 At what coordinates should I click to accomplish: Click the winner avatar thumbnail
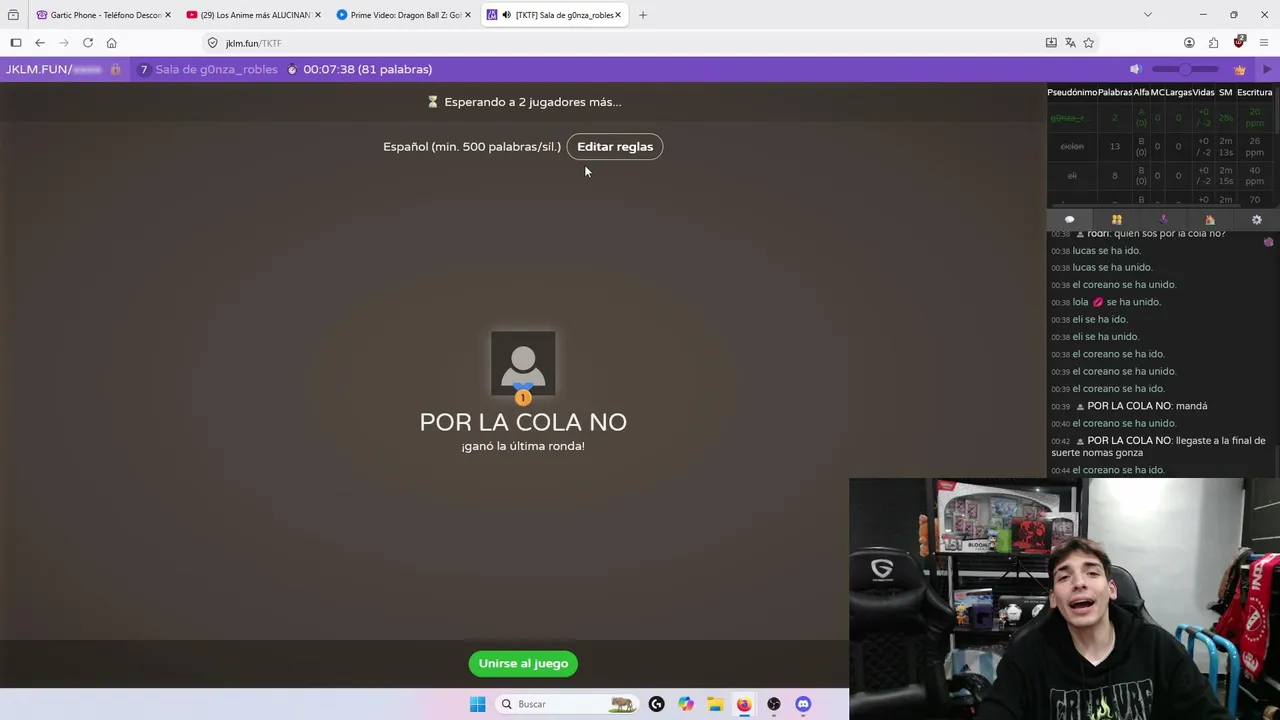click(x=523, y=364)
